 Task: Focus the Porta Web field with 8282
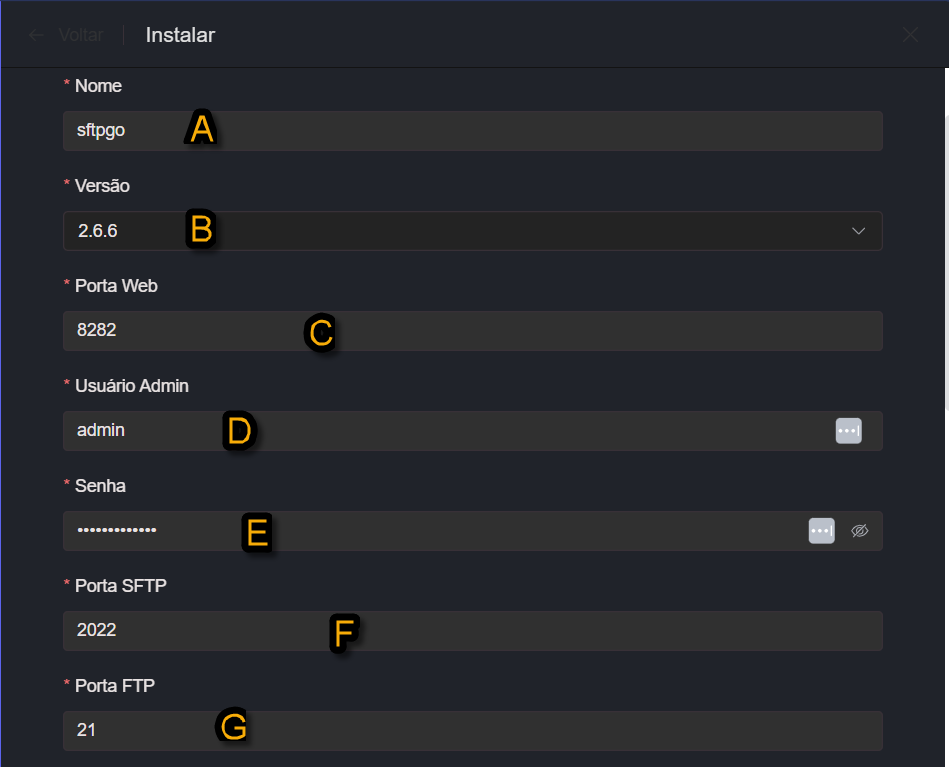472,330
